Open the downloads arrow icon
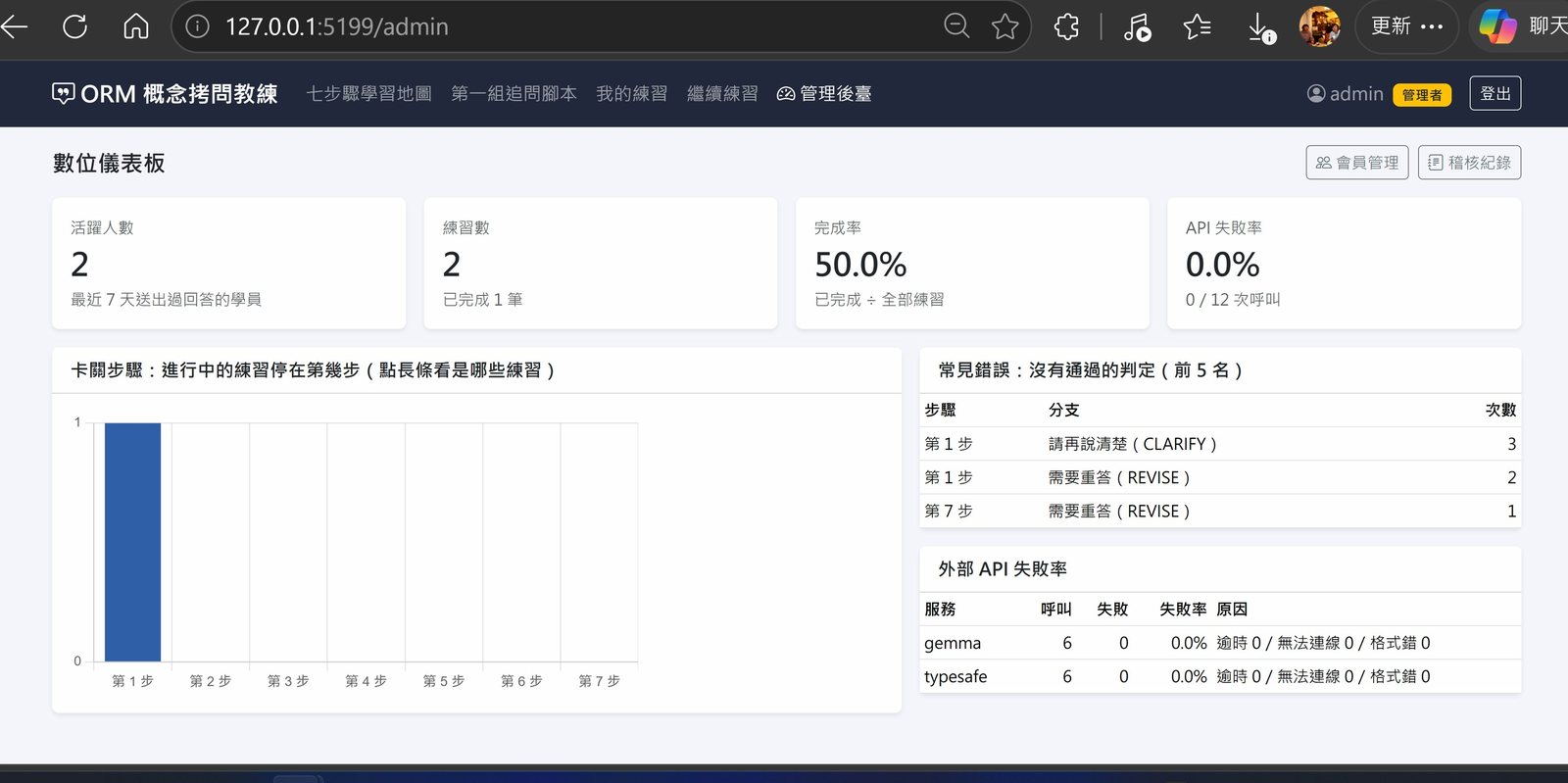 pos(1260,27)
